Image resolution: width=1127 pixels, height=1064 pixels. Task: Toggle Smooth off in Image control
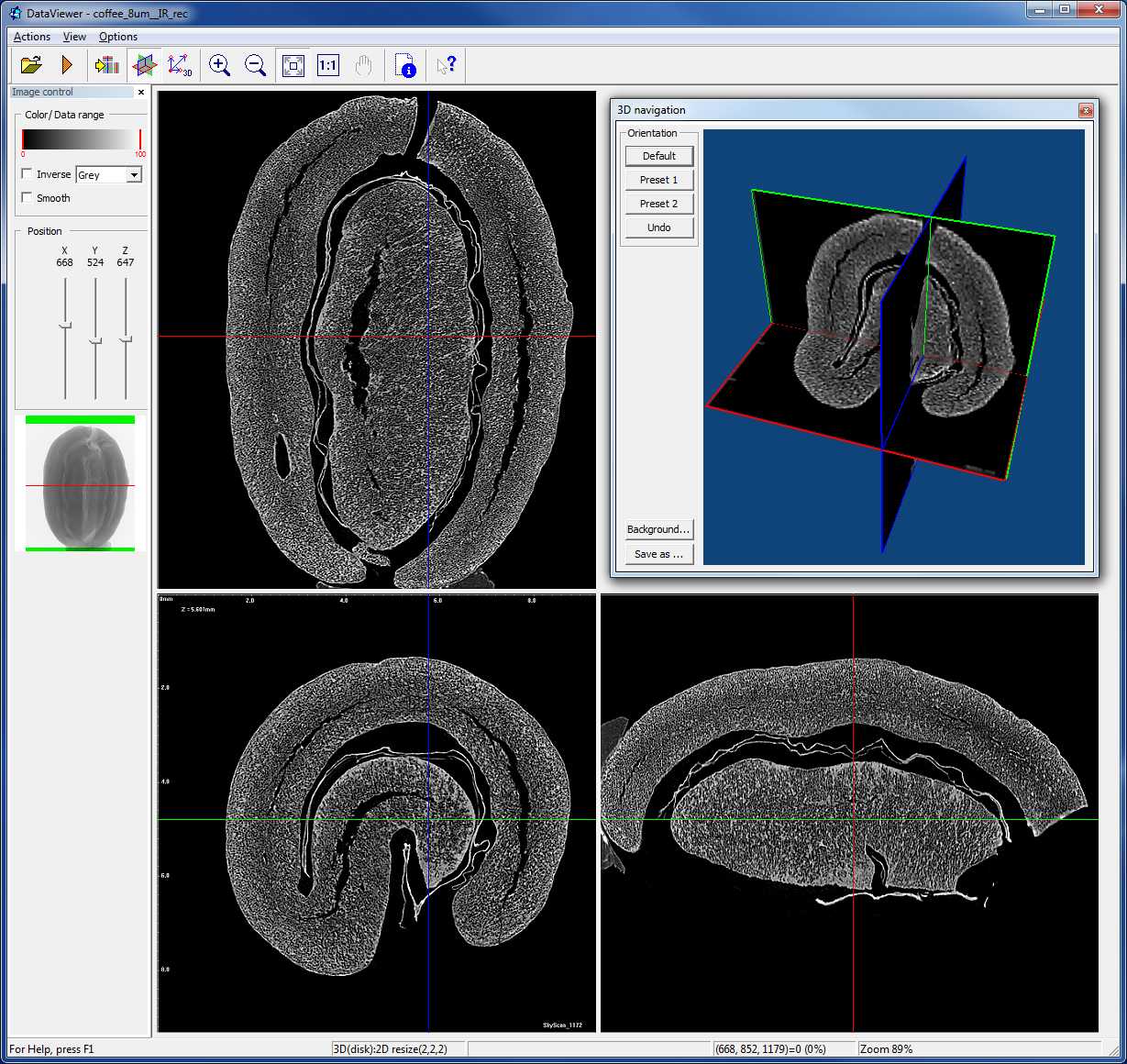click(28, 197)
